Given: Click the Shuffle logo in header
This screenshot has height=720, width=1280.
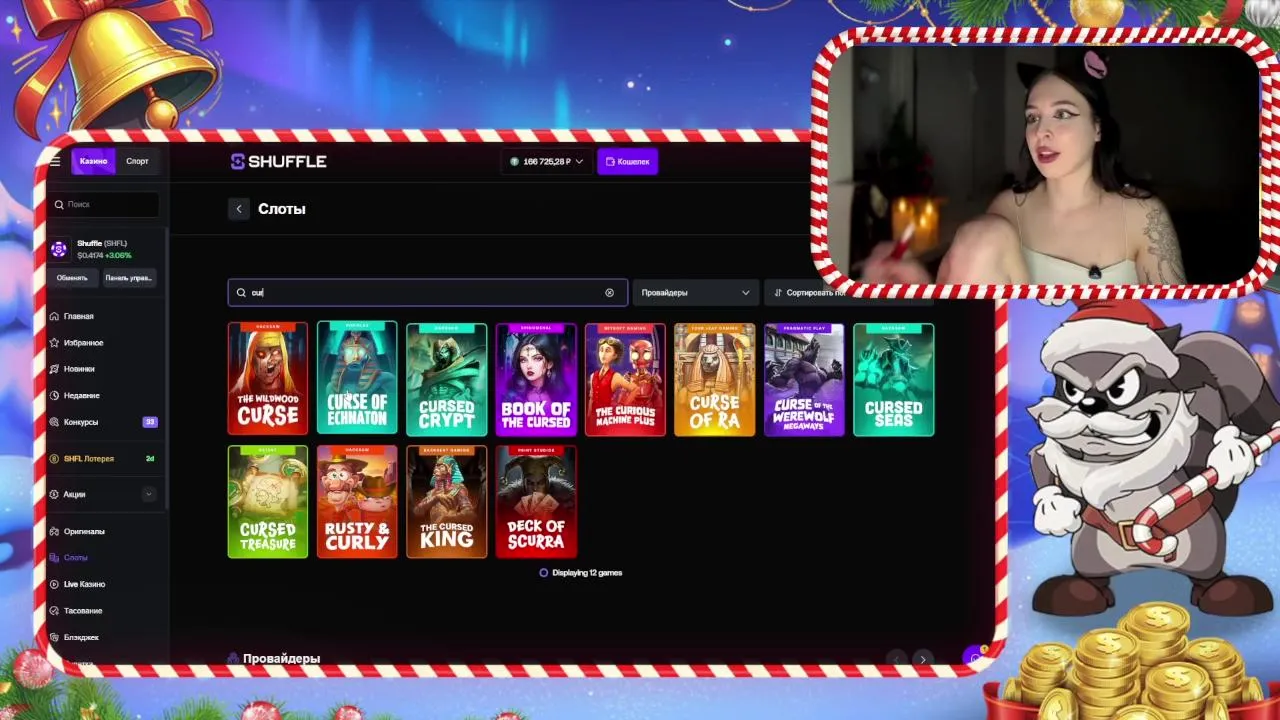Looking at the screenshot, I should [x=278, y=161].
